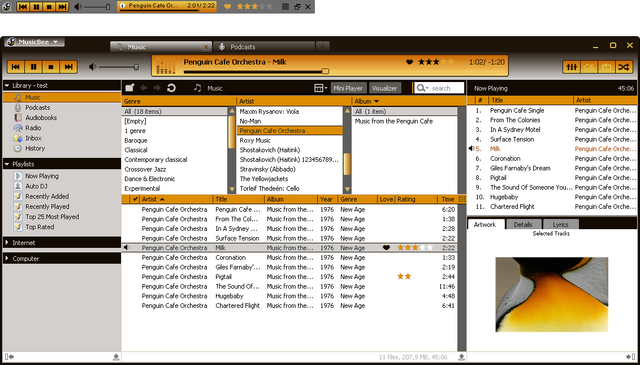This screenshot has height=365, width=640.
Task: Set star rating in main player bar
Action: (x=436, y=62)
